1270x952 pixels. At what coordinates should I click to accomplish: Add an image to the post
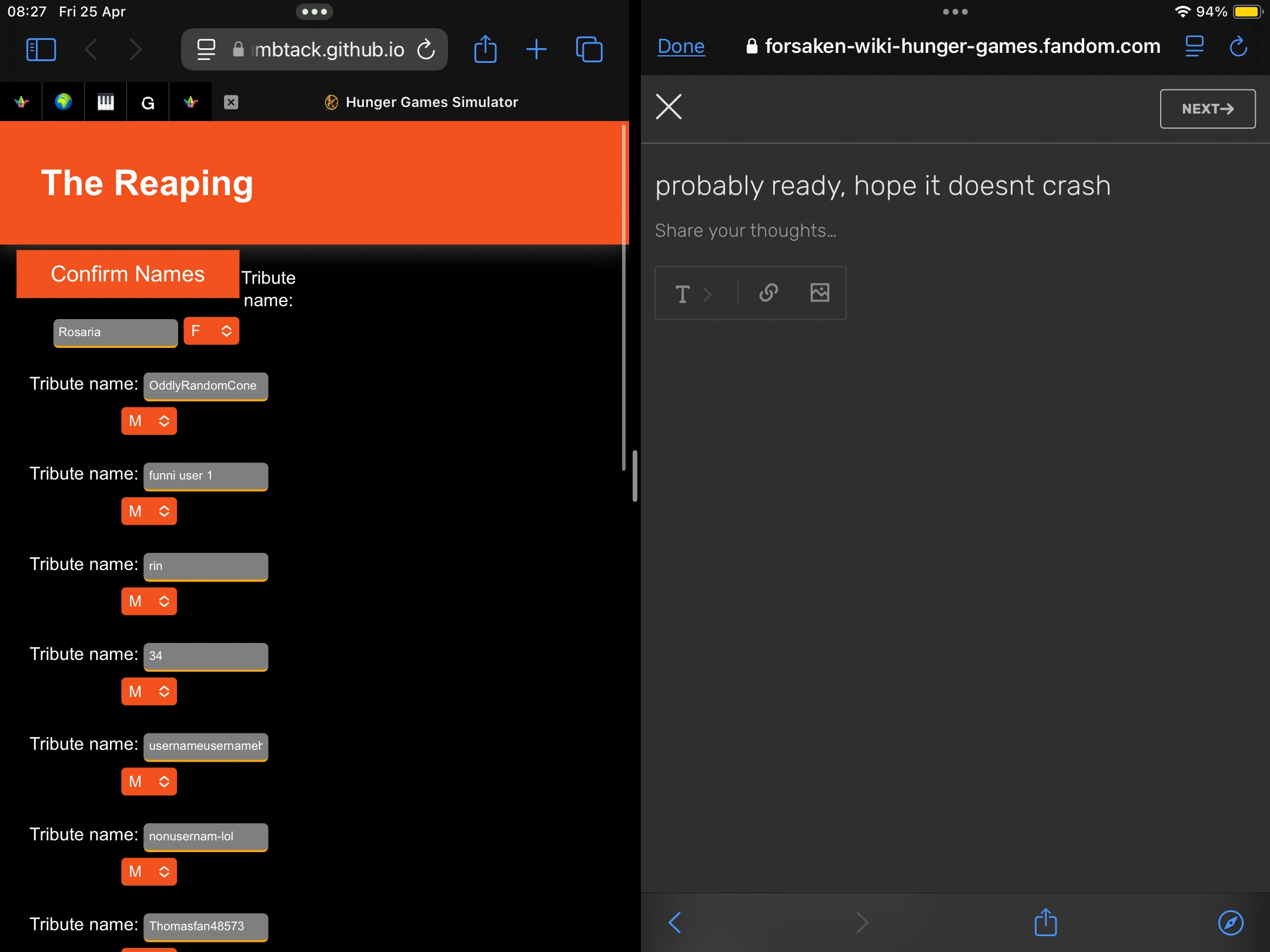coord(820,293)
